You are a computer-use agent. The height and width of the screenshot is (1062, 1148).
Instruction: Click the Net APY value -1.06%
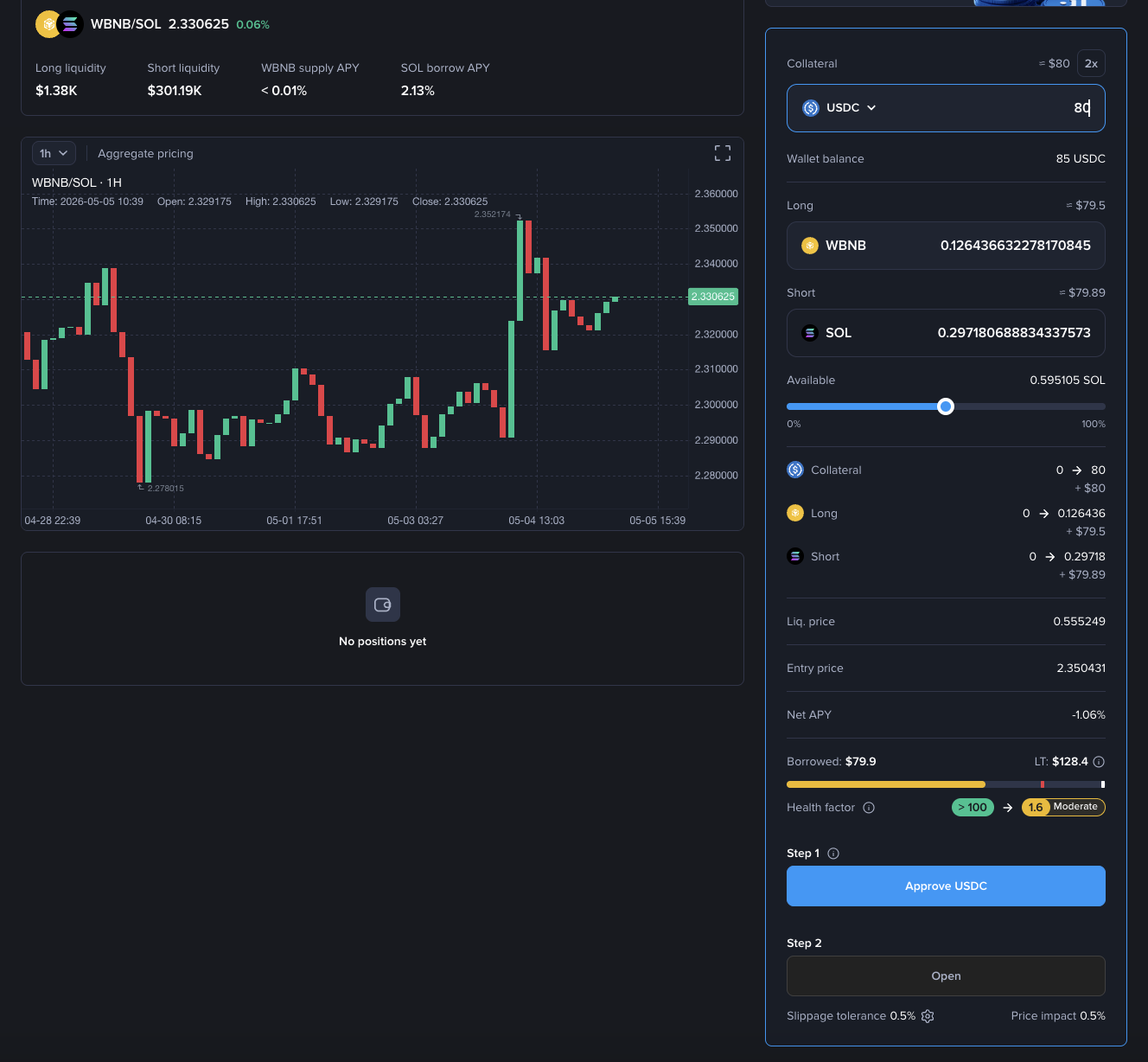1088,715
